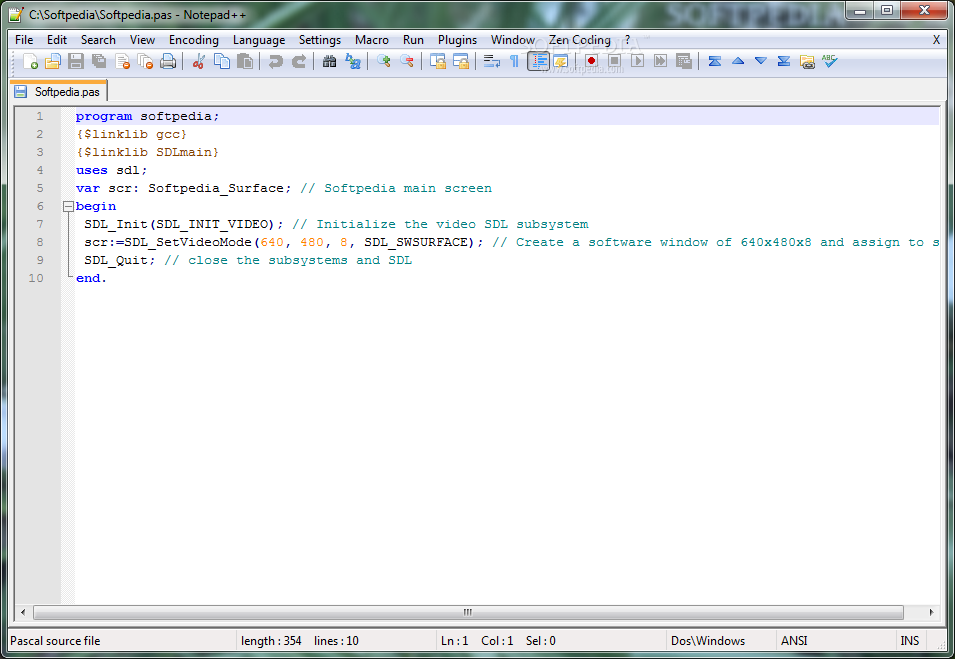Open Replace dialog toolbar icon
This screenshot has width=955, height=659.
tap(353, 62)
